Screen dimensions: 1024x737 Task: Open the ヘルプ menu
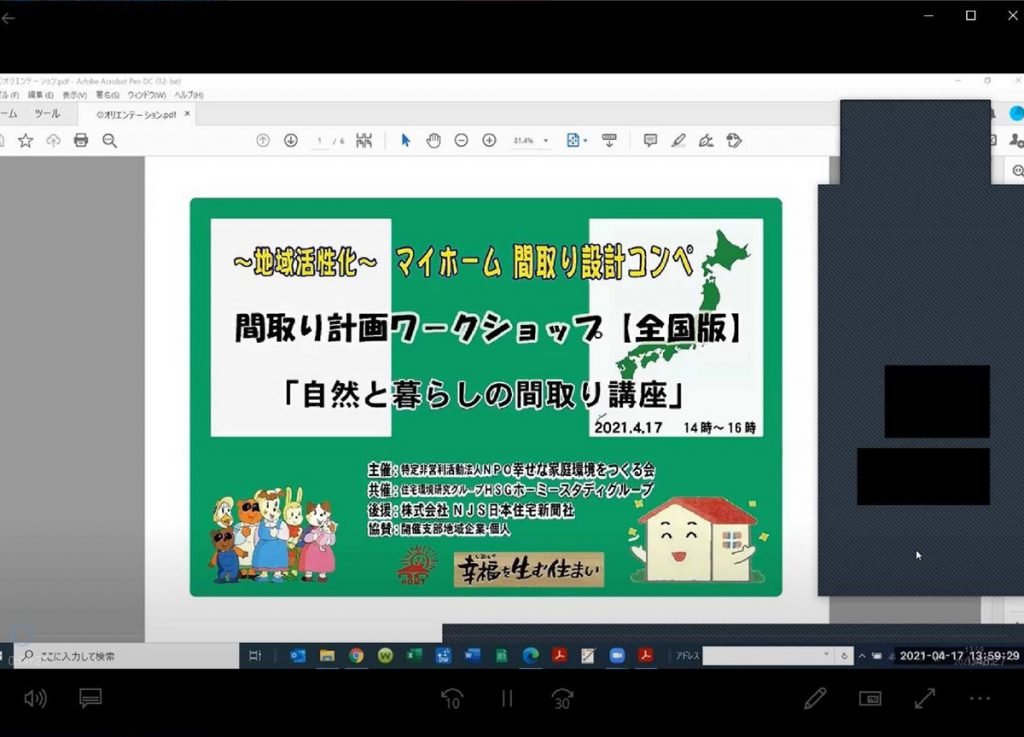tap(189, 95)
